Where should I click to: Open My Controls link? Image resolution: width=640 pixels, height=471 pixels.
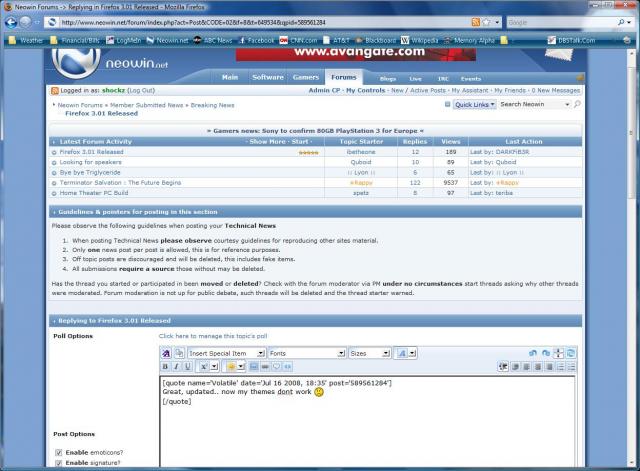365,91
